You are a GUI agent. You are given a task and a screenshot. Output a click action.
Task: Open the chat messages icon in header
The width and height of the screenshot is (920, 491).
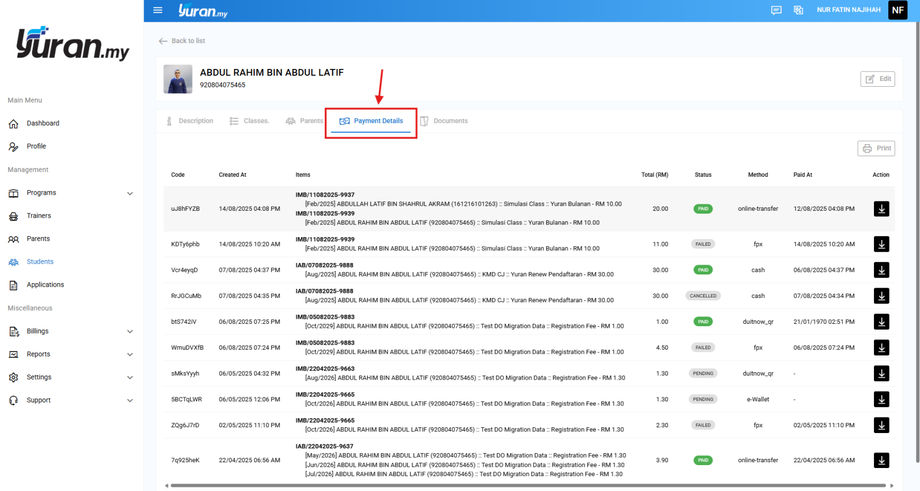click(776, 10)
